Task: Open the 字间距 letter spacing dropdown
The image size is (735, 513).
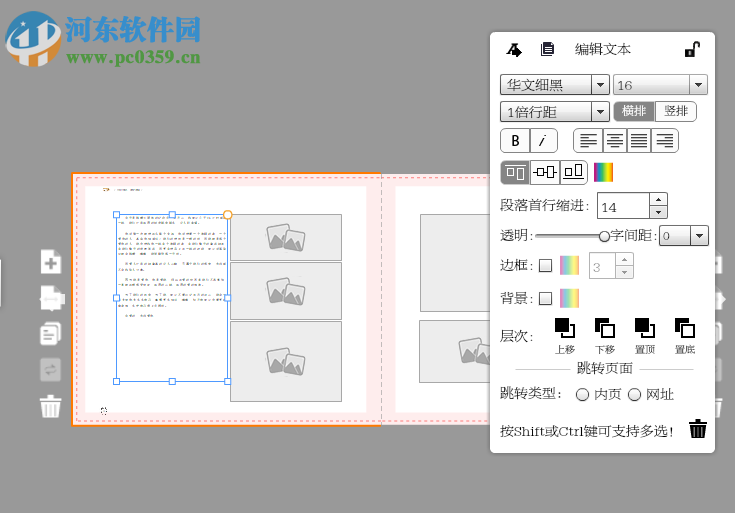Action: (x=699, y=236)
